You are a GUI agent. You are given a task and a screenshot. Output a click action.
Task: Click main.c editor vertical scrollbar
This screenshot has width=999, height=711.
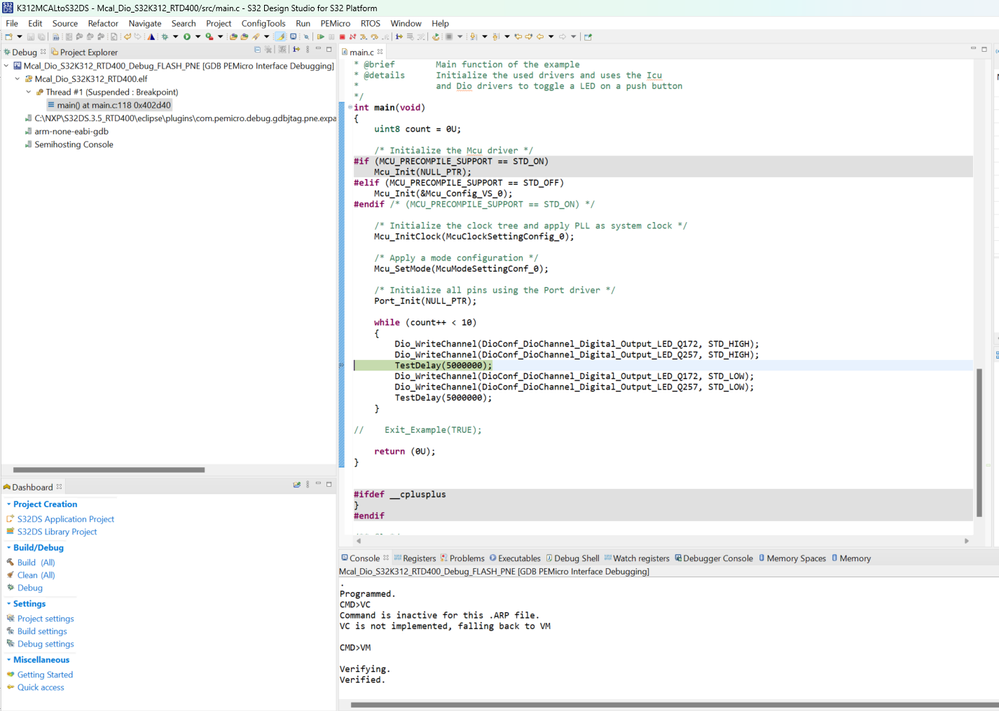[x=979, y=443]
